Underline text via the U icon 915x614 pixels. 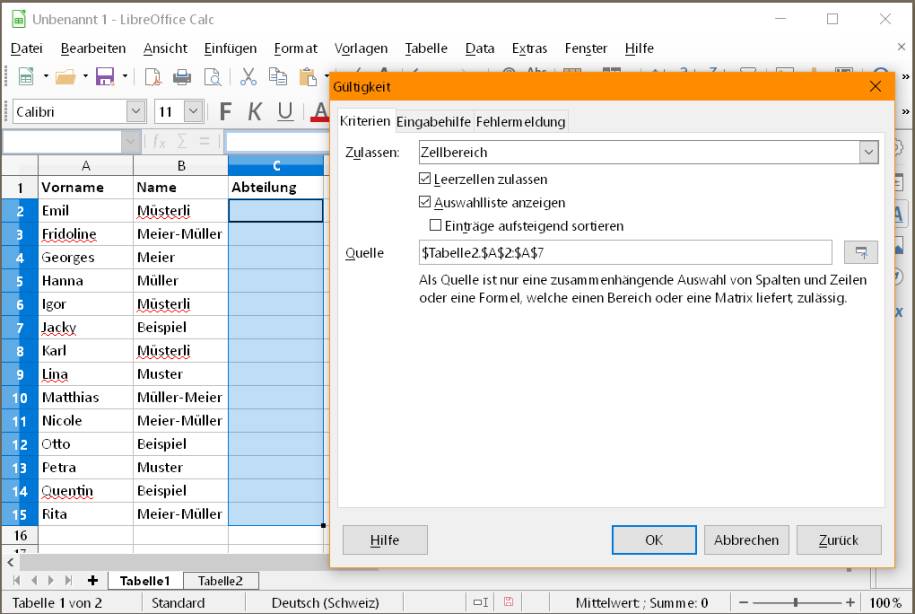[285, 111]
